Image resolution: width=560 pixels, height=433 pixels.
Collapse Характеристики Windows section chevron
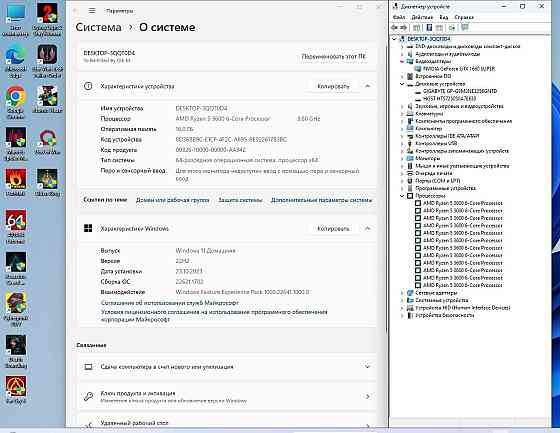pyautogui.click(x=368, y=228)
